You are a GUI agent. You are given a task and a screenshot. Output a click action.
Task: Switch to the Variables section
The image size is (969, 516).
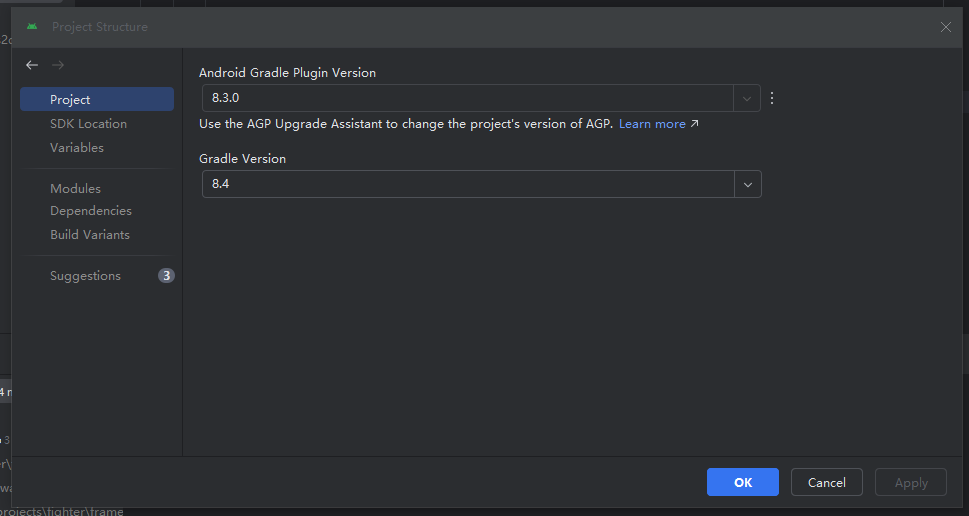pyautogui.click(x=77, y=148)
